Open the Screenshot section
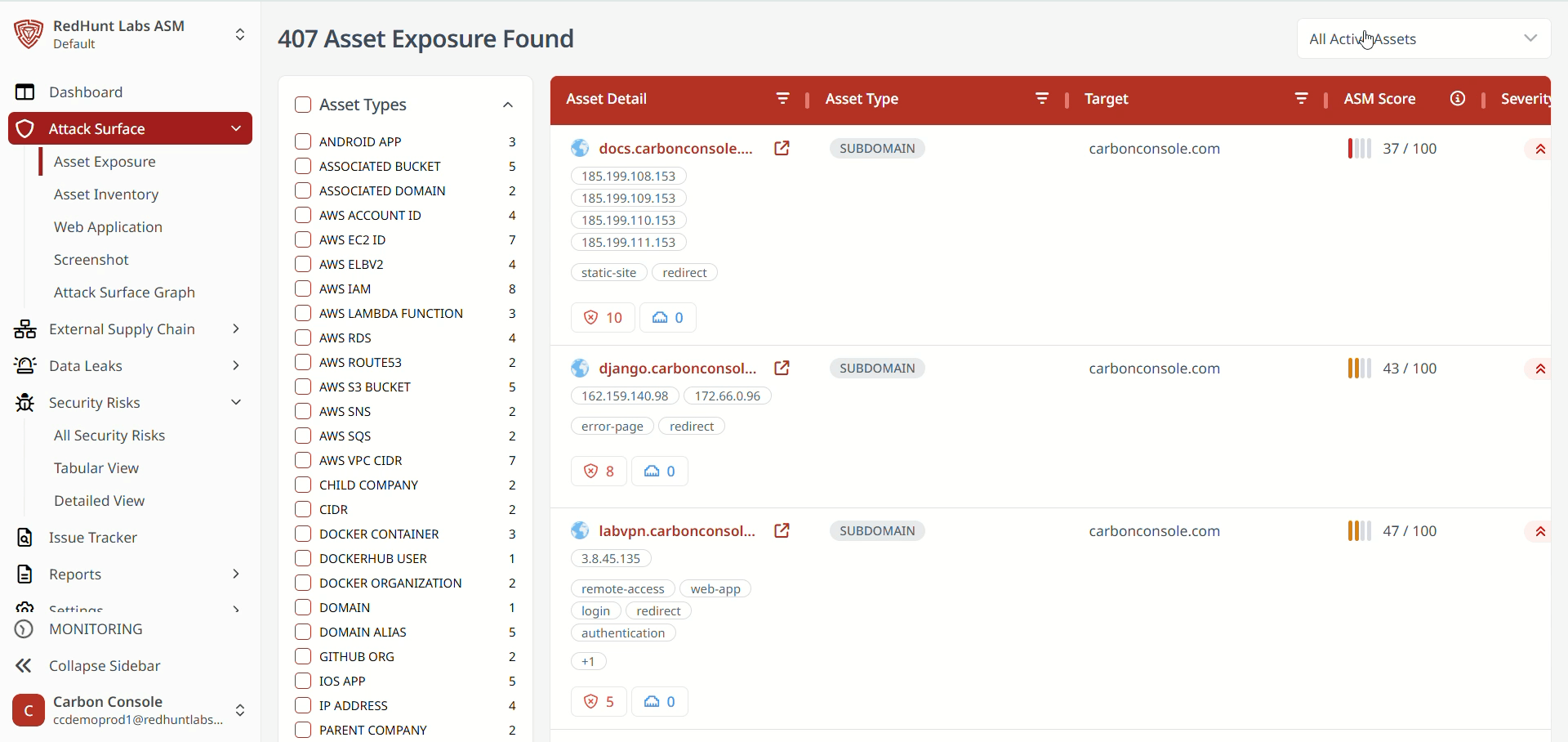 (91, 260)
